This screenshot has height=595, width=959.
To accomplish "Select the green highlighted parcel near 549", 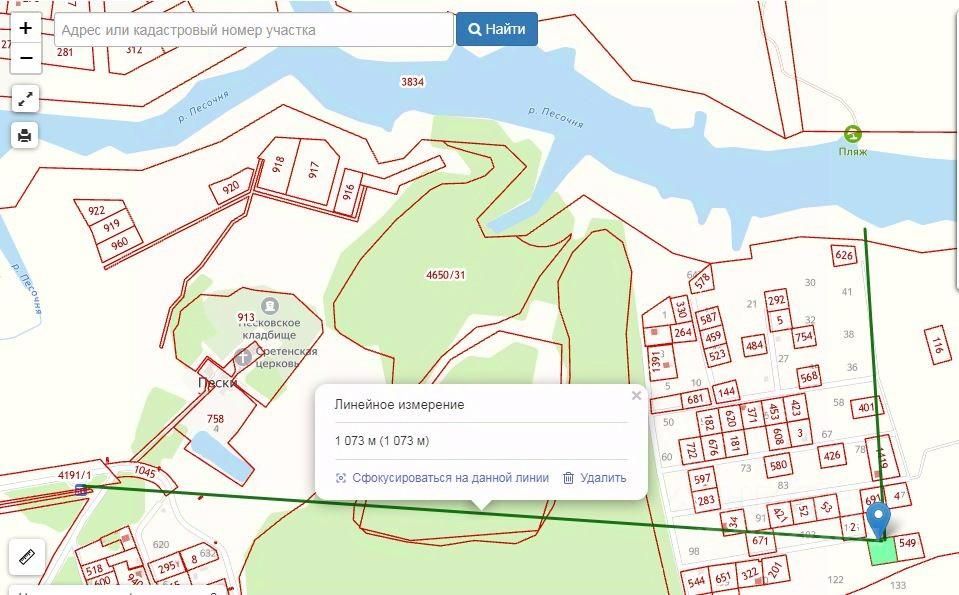I will click(883, 552).
